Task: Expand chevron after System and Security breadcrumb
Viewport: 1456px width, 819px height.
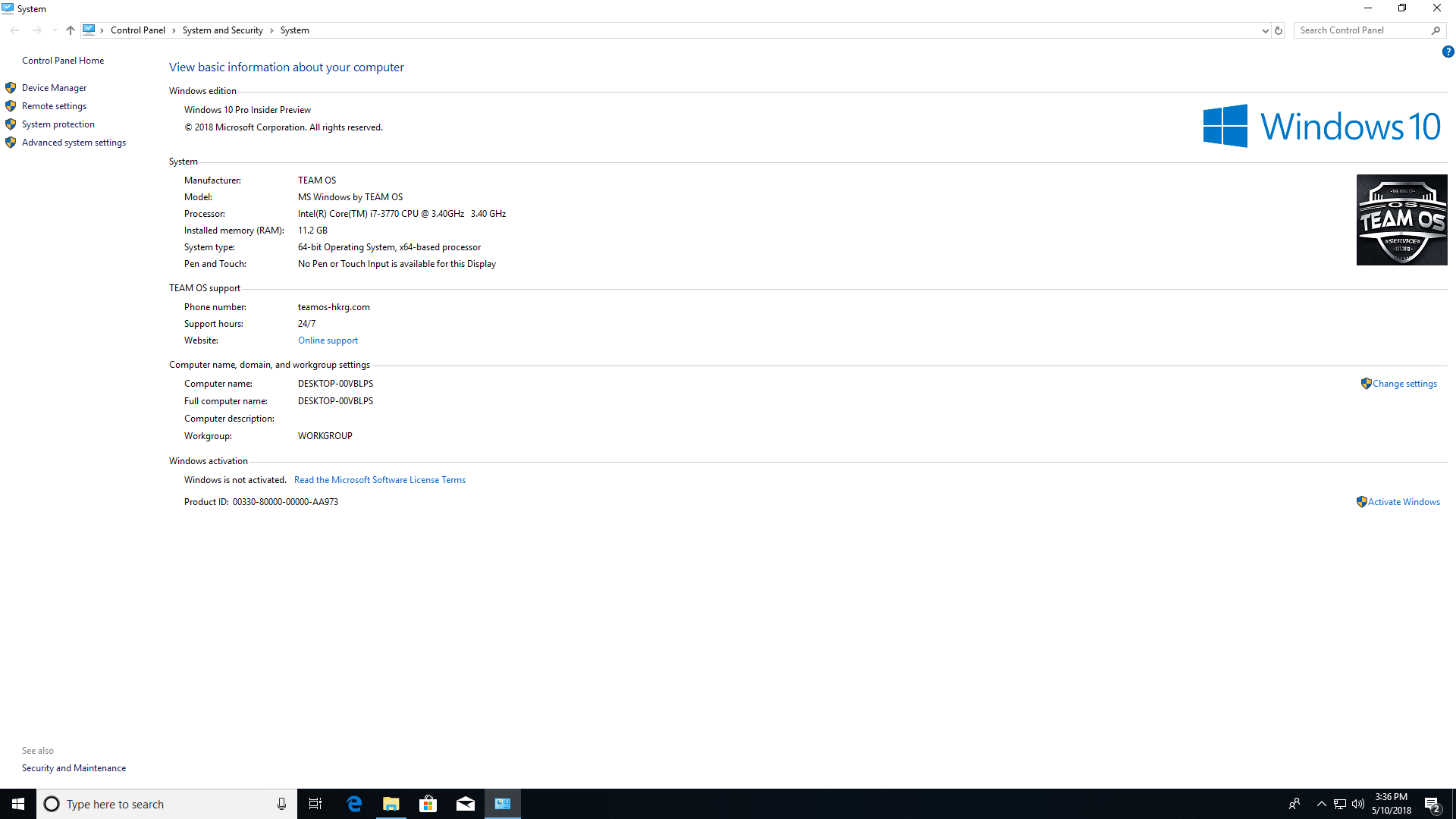Action: click(271, 30)
